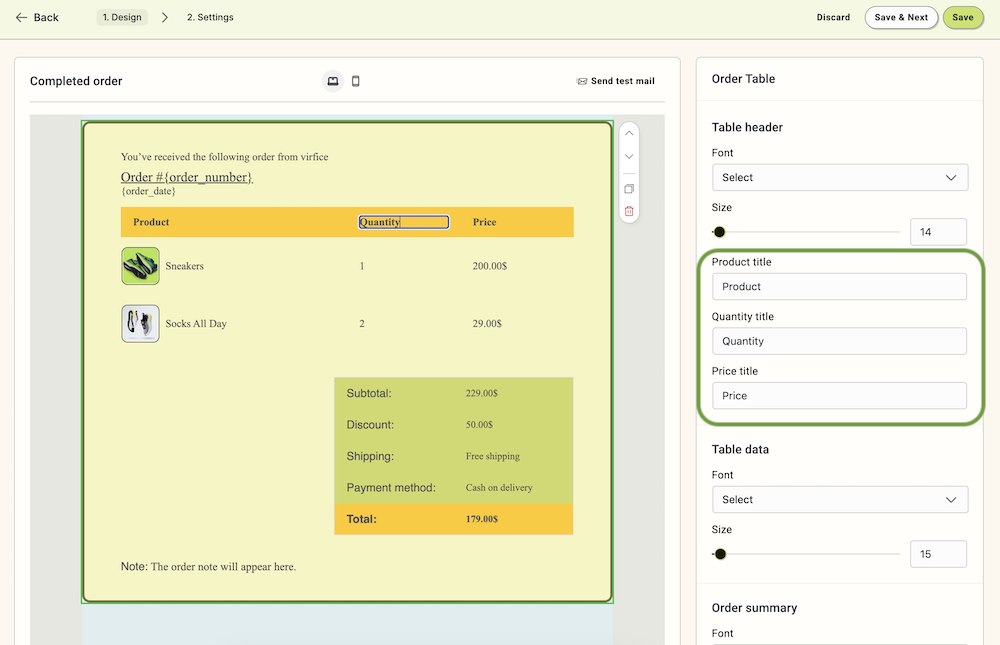Click the Socks All Day product thumbnail

[140, 323]
